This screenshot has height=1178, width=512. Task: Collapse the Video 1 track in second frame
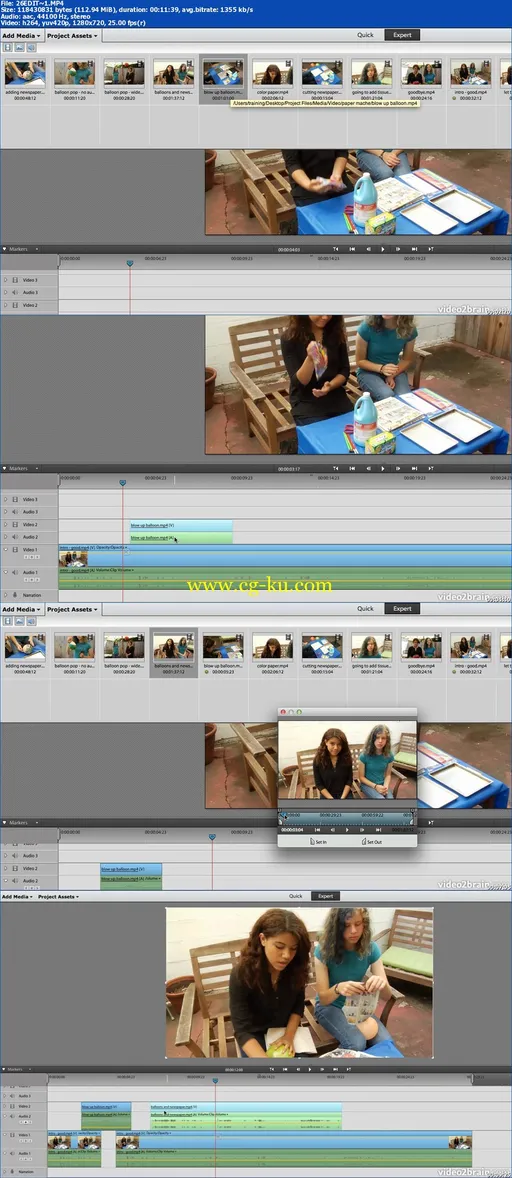(x=5, y=549)
